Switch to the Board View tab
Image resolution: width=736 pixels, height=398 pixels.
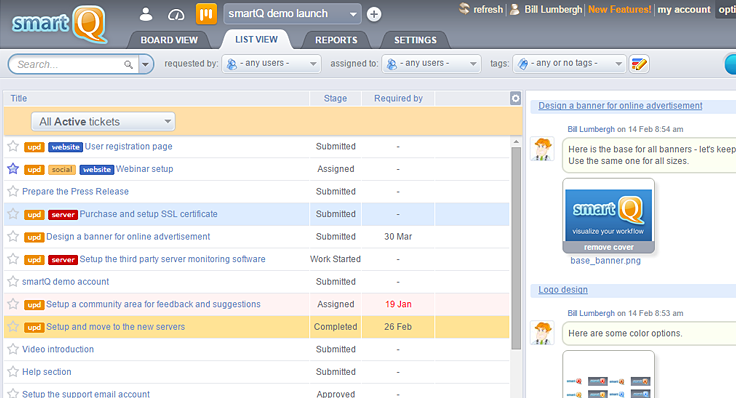(x=169, y=40)
